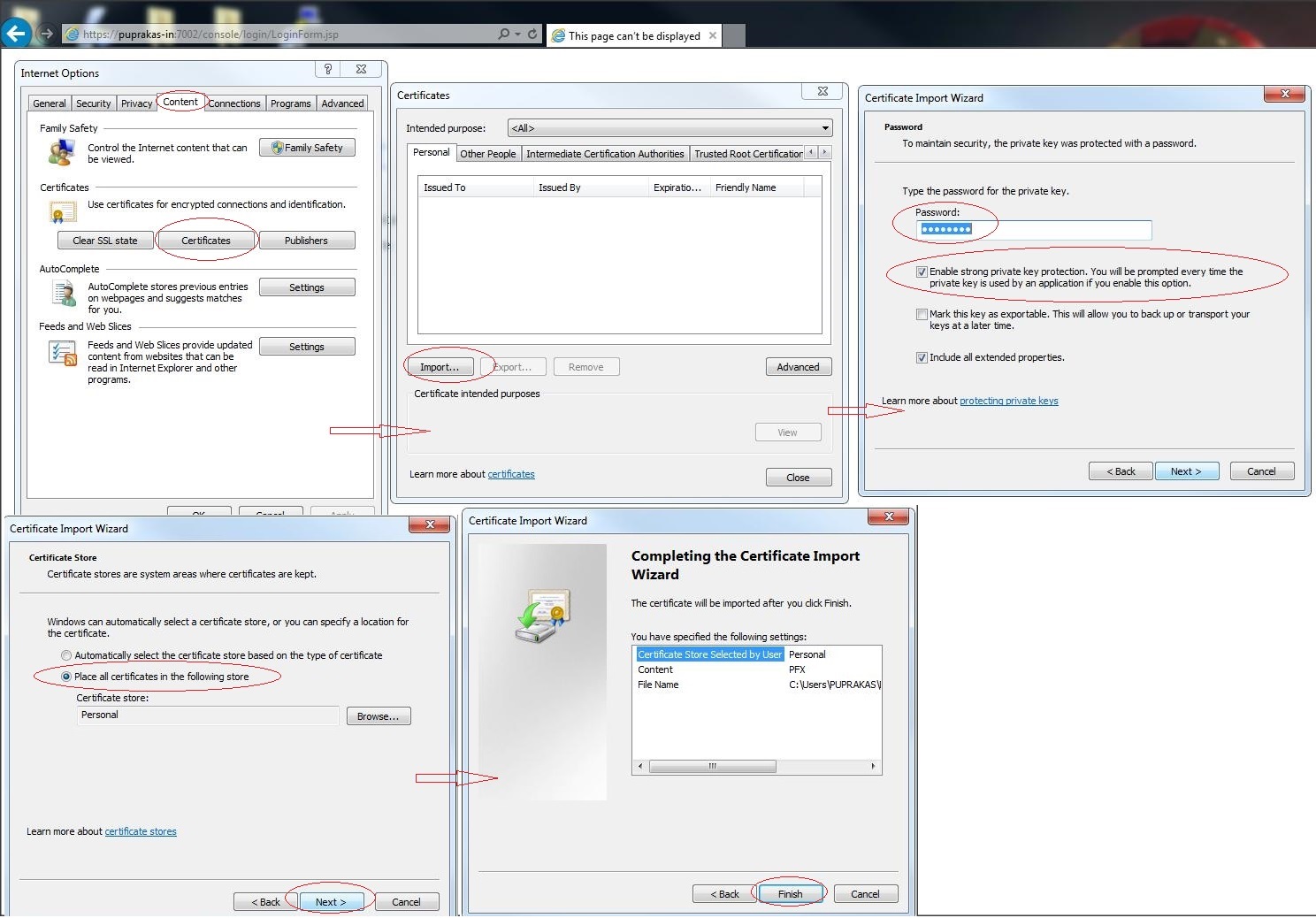Go back using the browser back arrow
This screenshot has width=1316, height=918.
click(x=15, y=34)
